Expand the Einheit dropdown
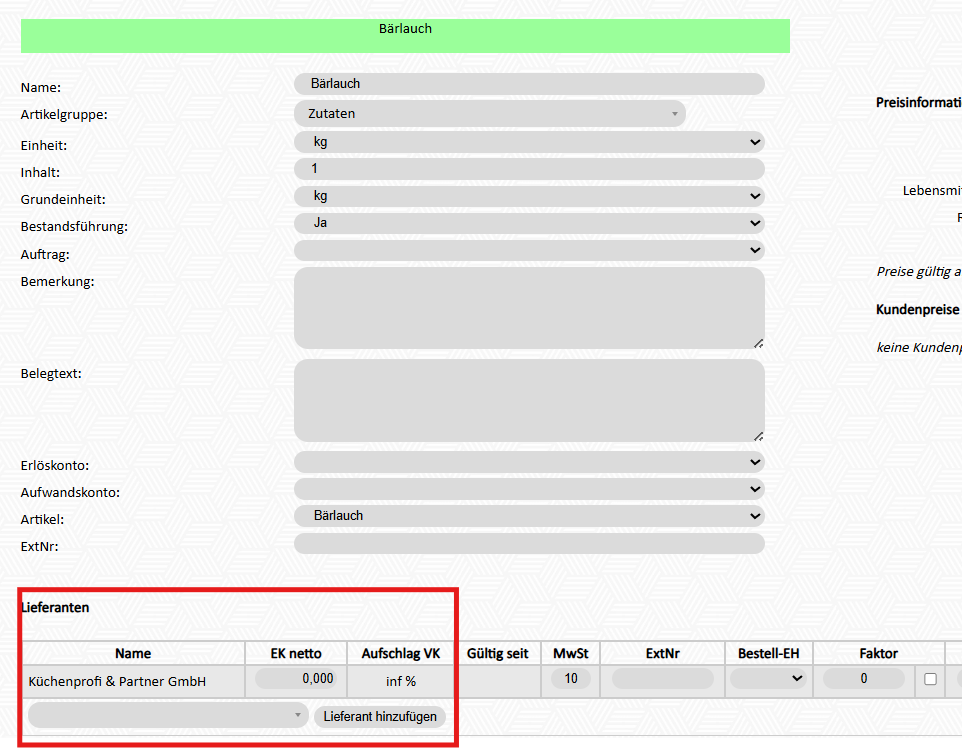The height and width of the screenshot is (748, 962). pyautogui.click(x=529, y=142)
